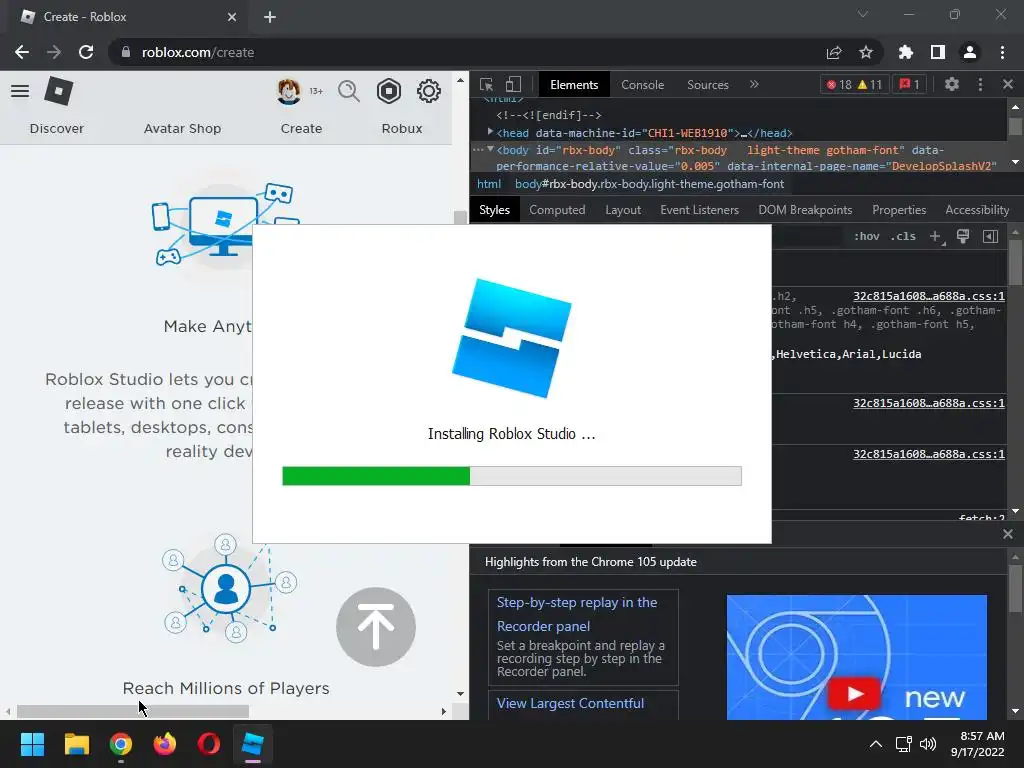The image size is (1024, 768).
Task: Go to Discover in Roblox nav
Action: (57, 129)
